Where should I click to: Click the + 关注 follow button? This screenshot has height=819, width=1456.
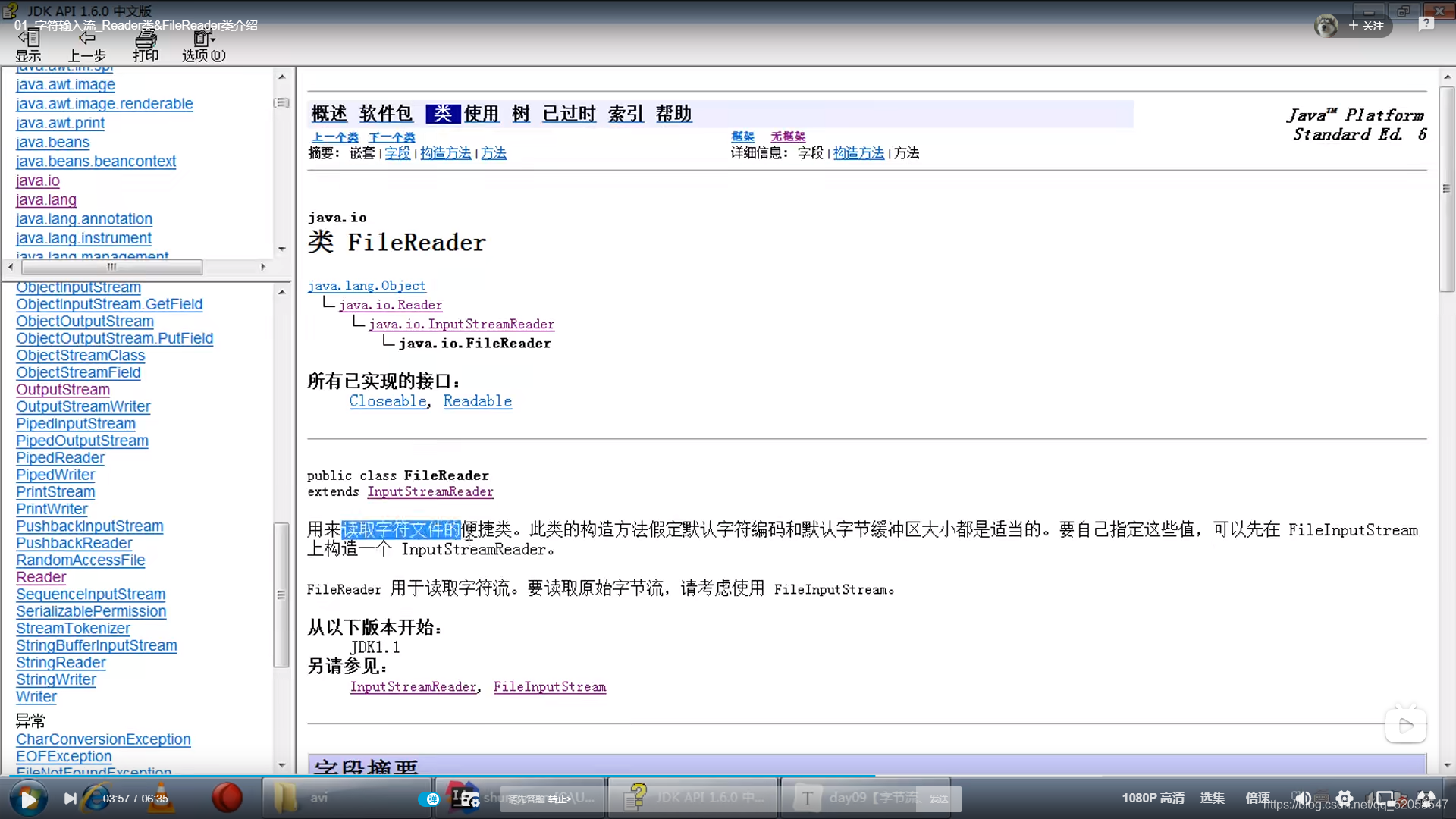point(1366,25)
